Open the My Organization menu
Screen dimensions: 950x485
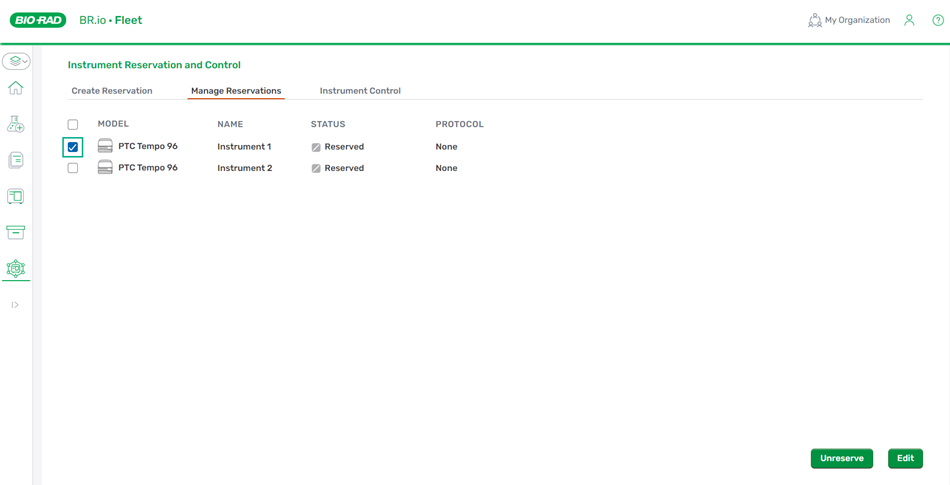pyautogui.click(x=848, y=20)
